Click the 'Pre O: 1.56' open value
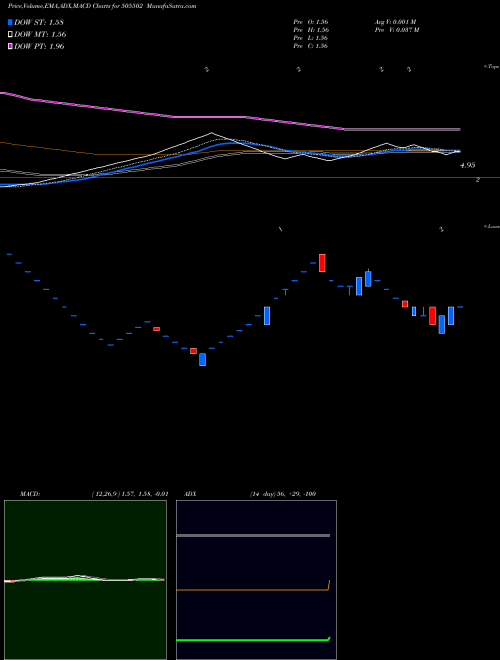500x660 pixels. 311,22
